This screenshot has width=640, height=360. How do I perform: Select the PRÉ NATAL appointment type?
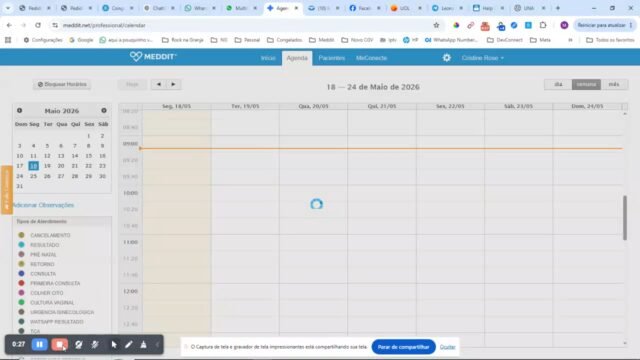[43, 255]
